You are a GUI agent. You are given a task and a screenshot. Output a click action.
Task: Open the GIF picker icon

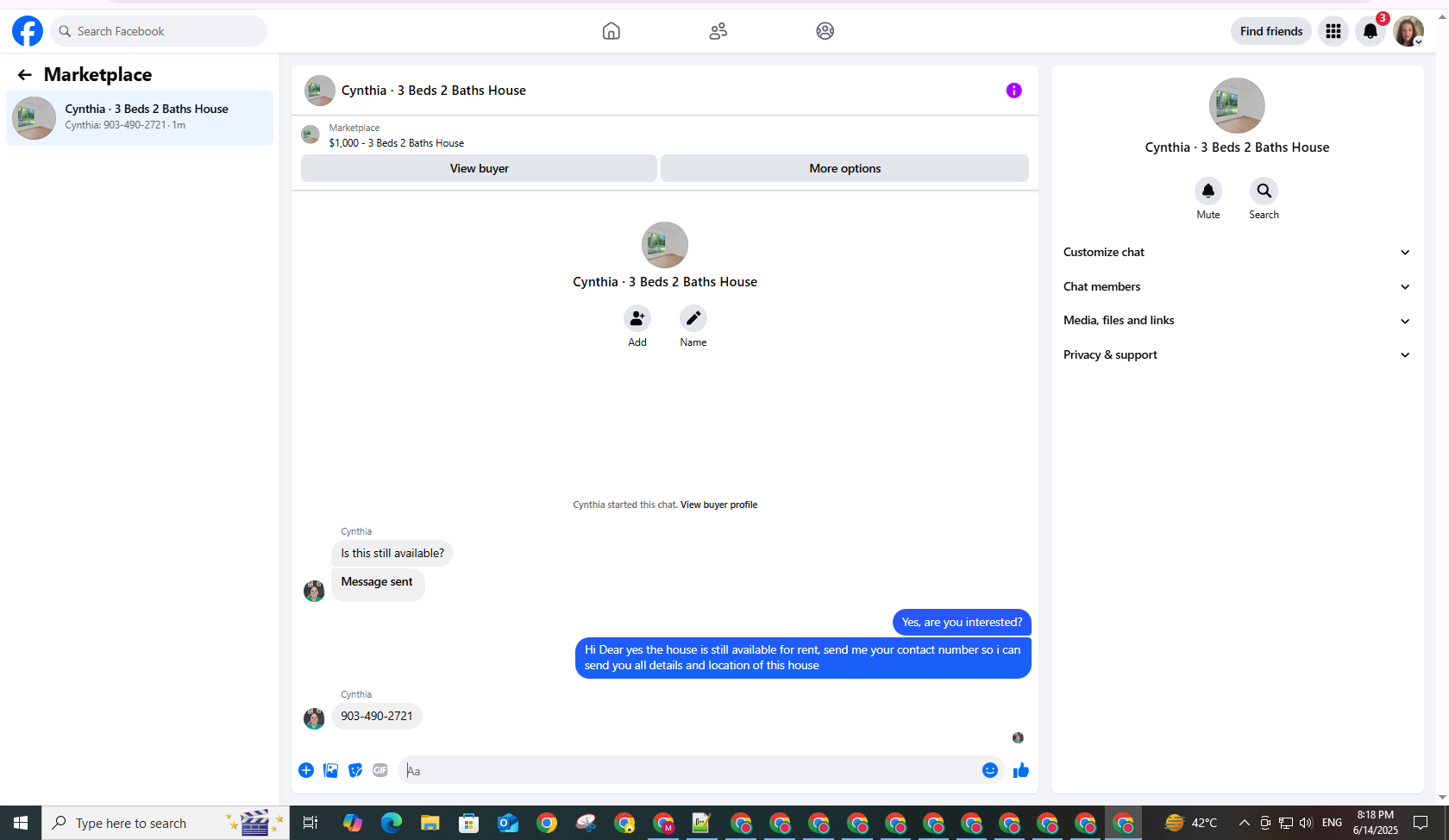pyautogui.click(x=380, y=770)
